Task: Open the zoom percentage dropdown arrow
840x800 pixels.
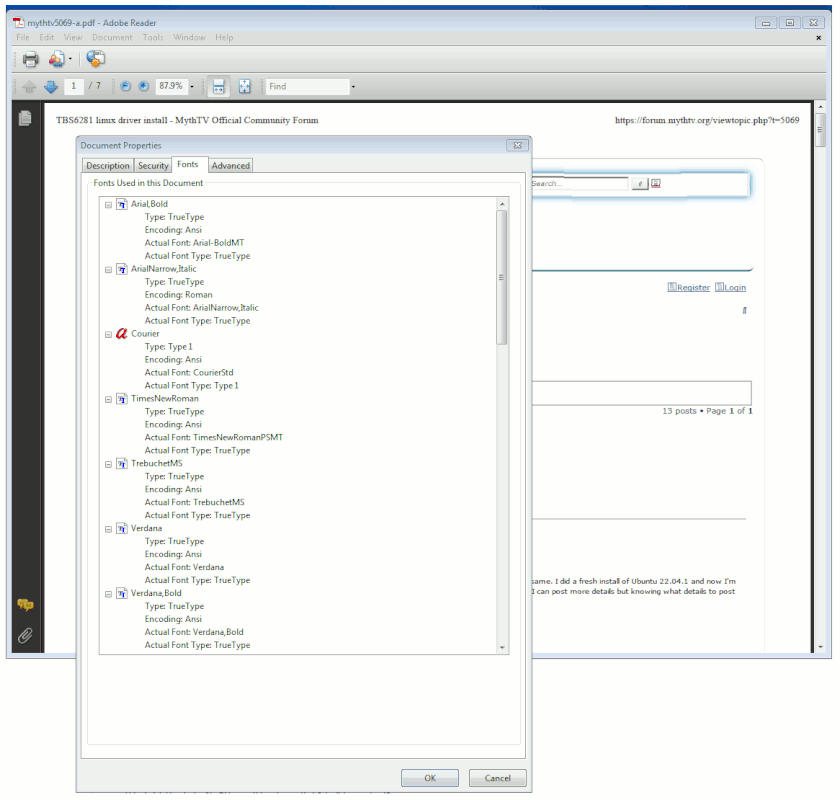Action: pos(192,87)
